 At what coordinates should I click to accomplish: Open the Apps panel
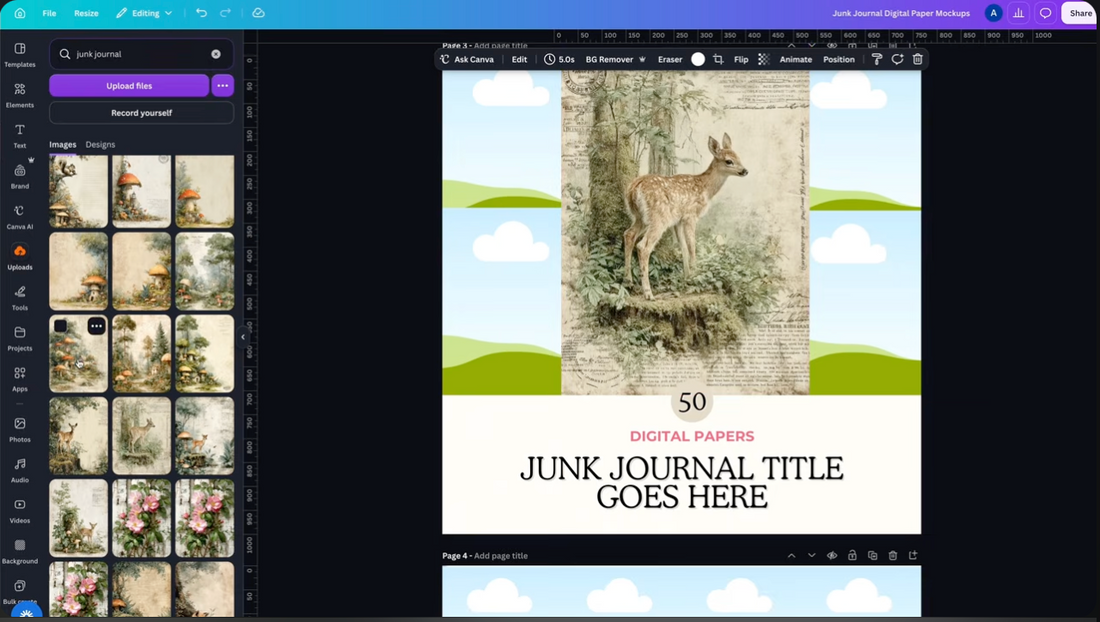[x=20, y=379]
